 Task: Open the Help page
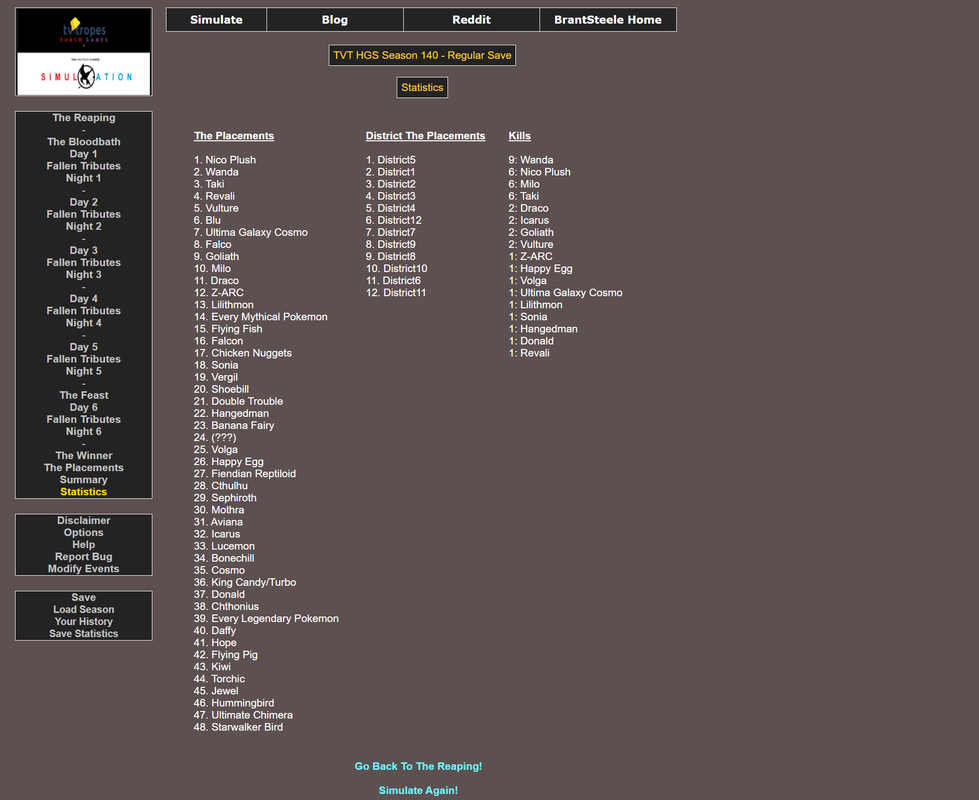coord(84,545)
